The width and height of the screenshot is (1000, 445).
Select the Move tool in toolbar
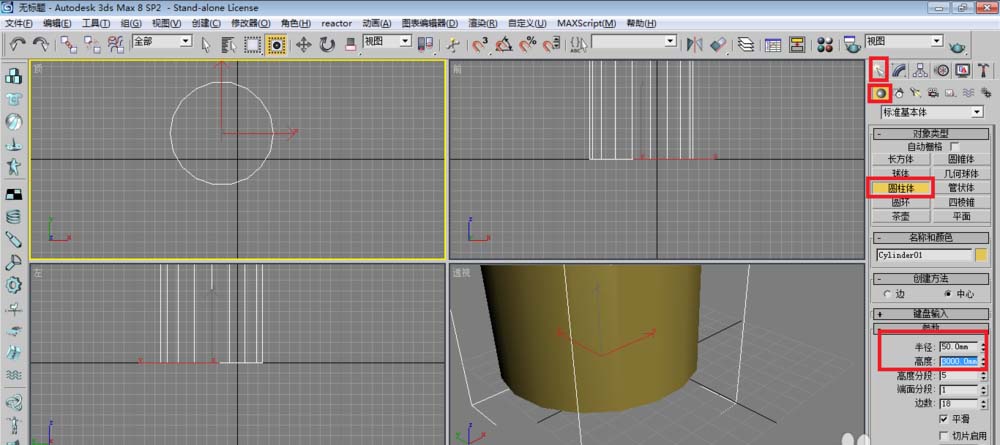click(x=304, y=44)
